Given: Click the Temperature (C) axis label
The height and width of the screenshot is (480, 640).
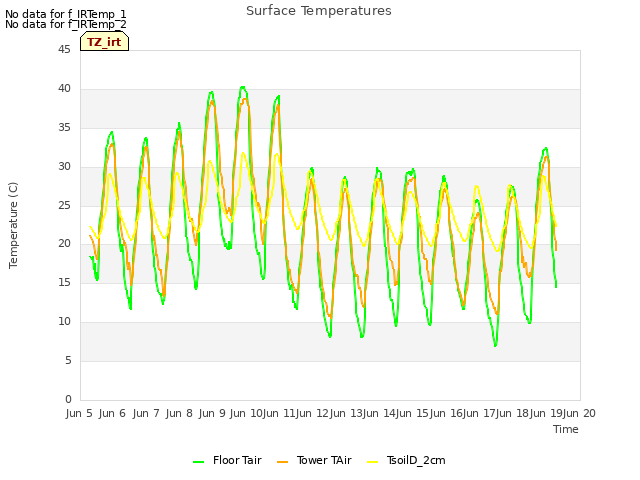Looking at the screenshot, I should click(13, 225).
